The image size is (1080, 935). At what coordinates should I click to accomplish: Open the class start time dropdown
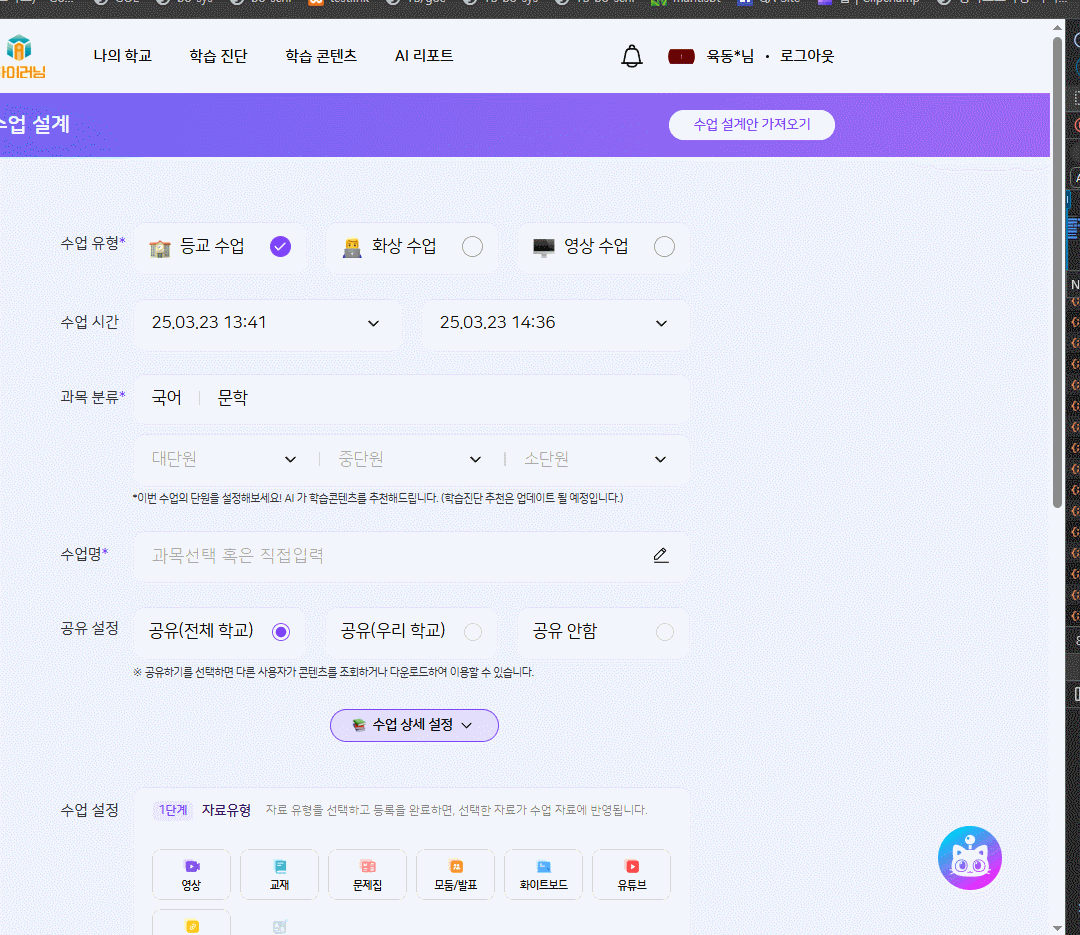click(x=267, y=323)
